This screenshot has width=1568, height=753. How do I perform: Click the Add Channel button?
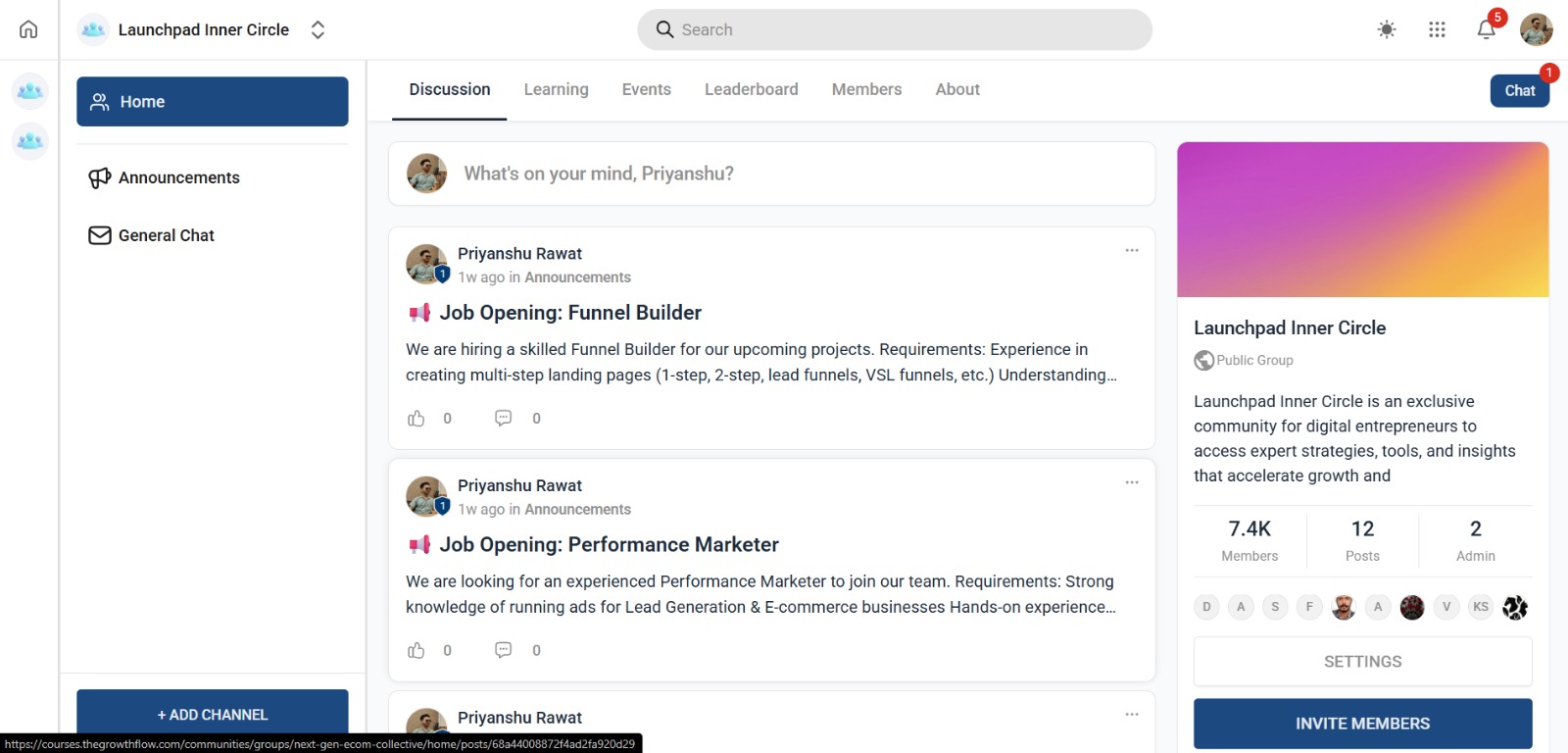(213, 715)
